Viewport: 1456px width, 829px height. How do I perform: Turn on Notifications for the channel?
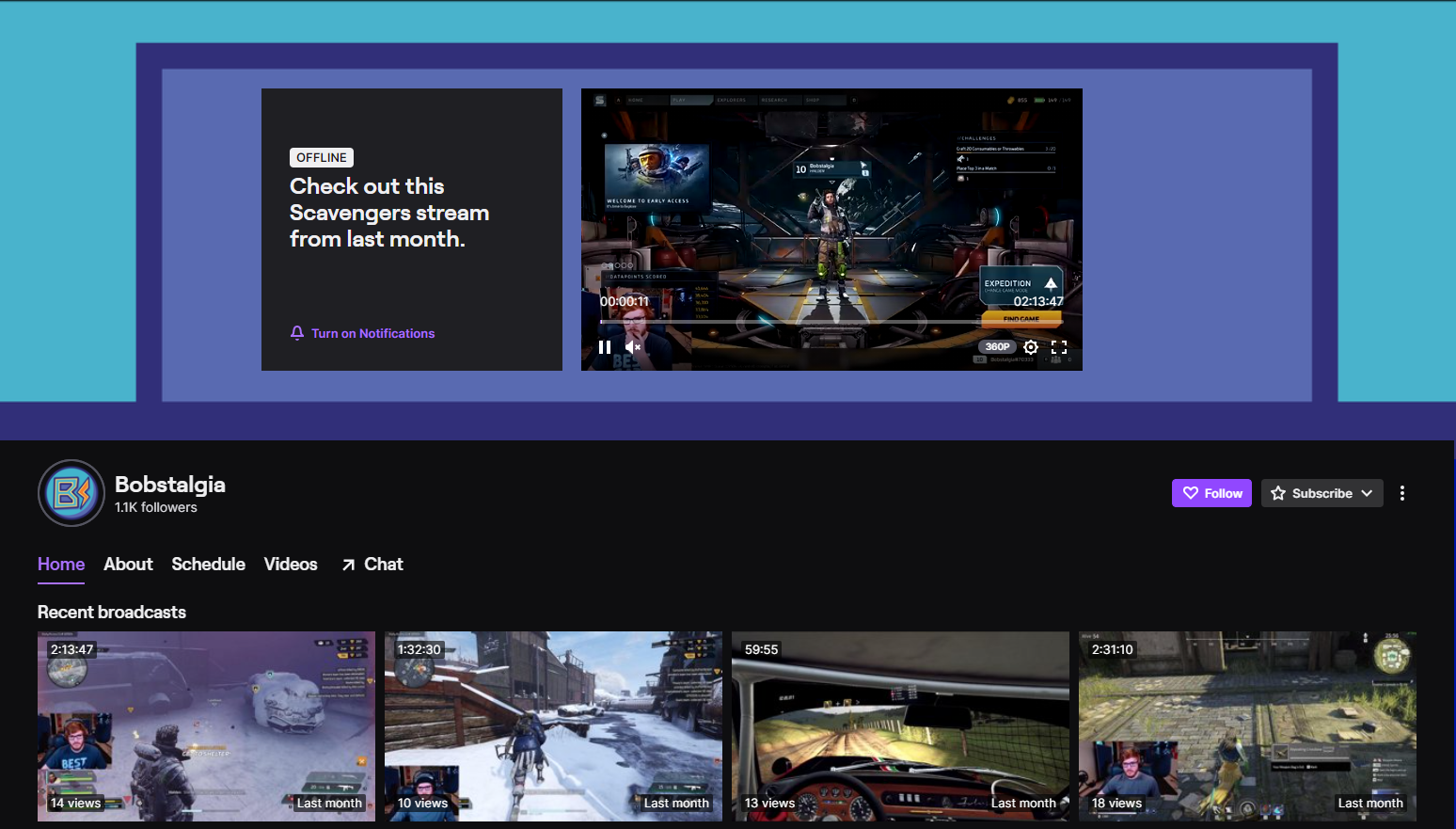[363, 333]
